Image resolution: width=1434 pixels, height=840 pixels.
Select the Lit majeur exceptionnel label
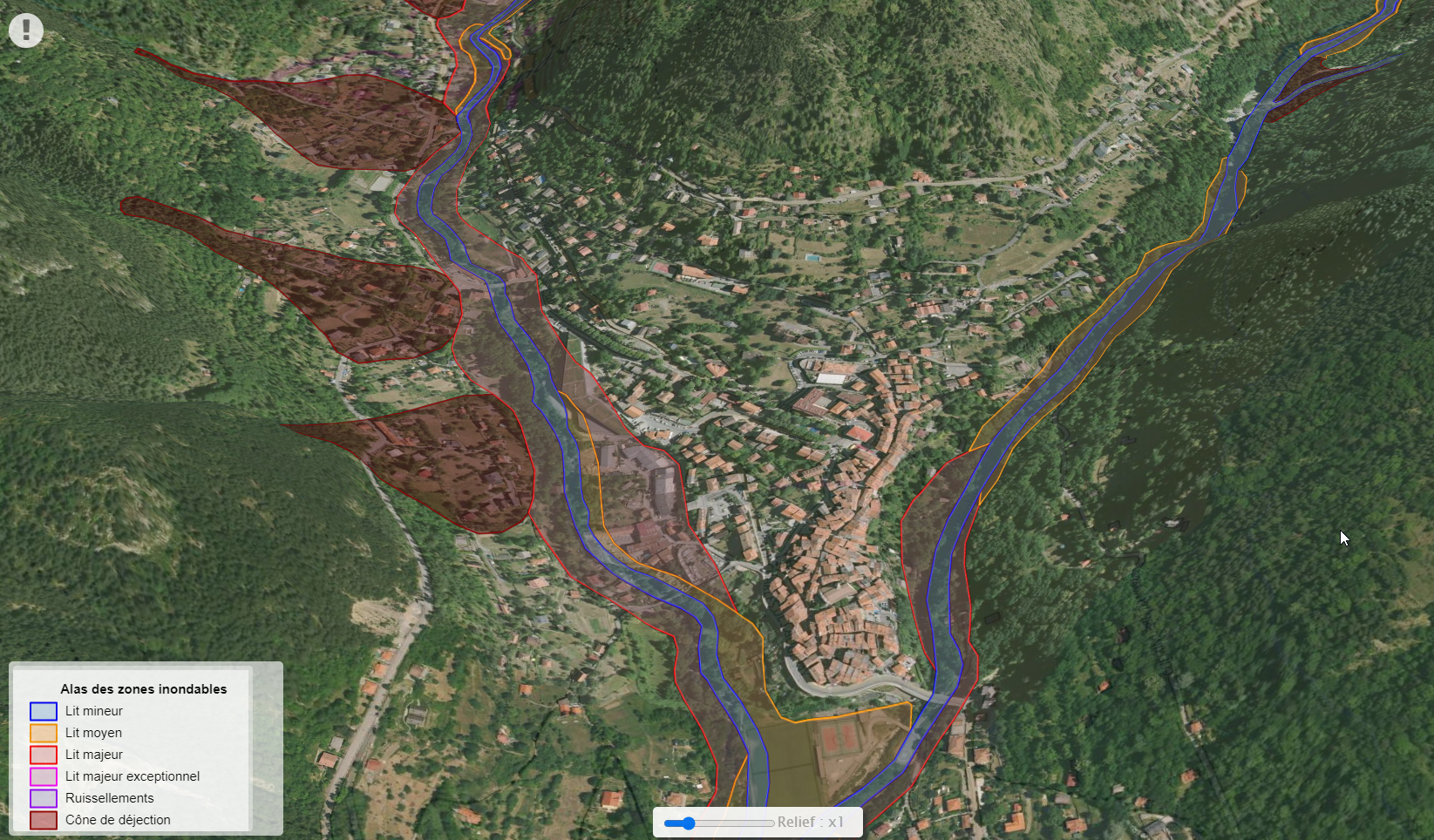[x=133, y=776]
